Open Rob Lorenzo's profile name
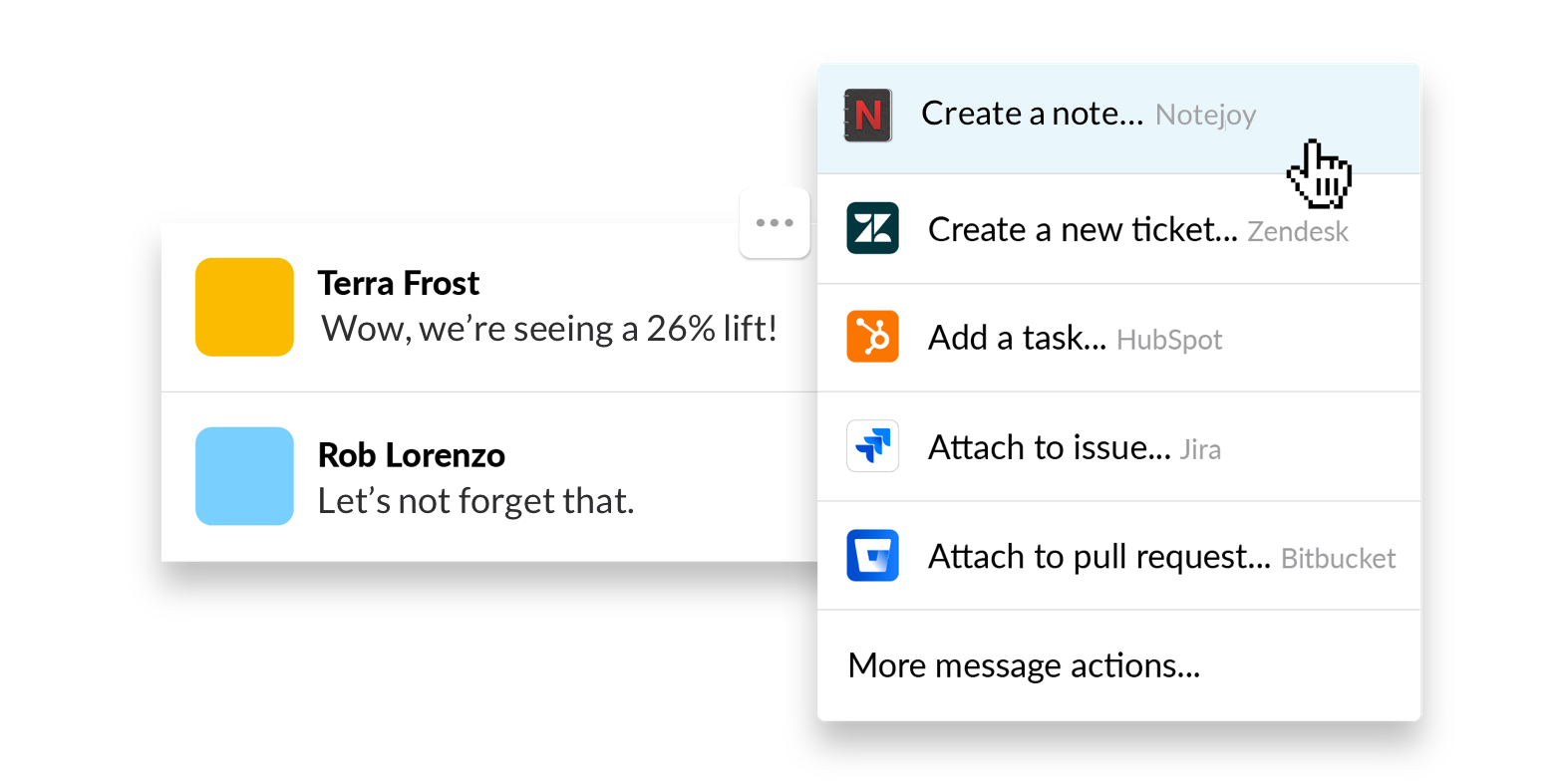 412,455
